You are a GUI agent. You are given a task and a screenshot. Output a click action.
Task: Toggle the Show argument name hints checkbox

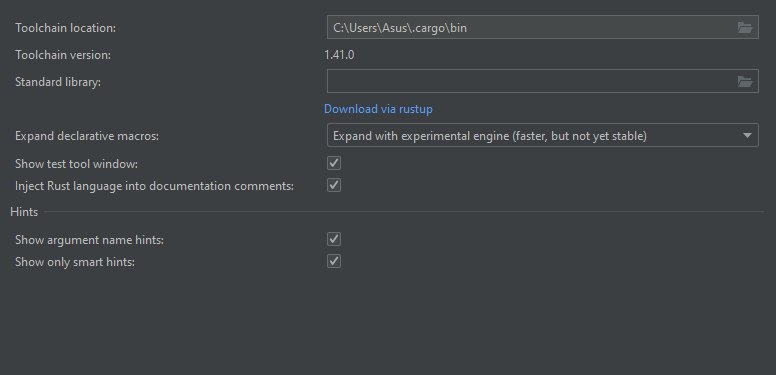click(334, 239)
